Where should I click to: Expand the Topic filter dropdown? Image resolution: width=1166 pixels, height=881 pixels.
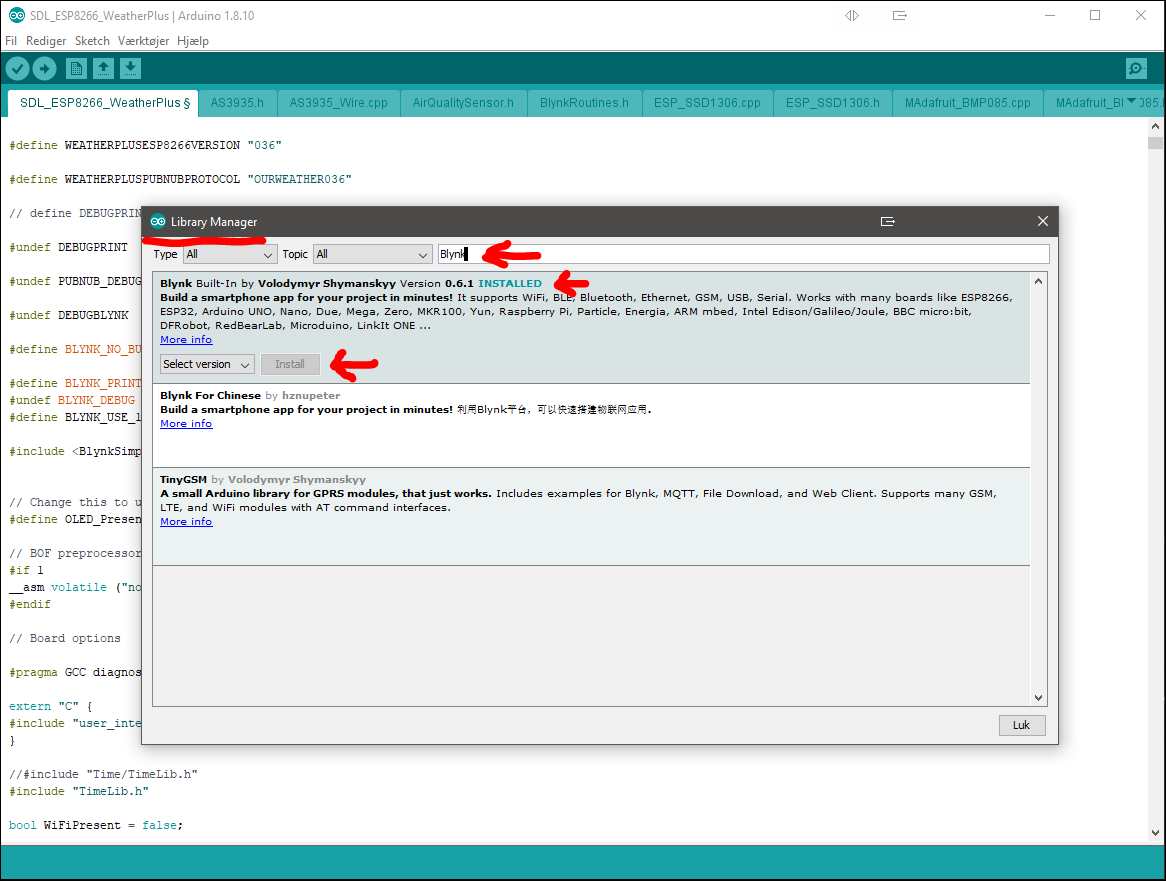(373, 254)
